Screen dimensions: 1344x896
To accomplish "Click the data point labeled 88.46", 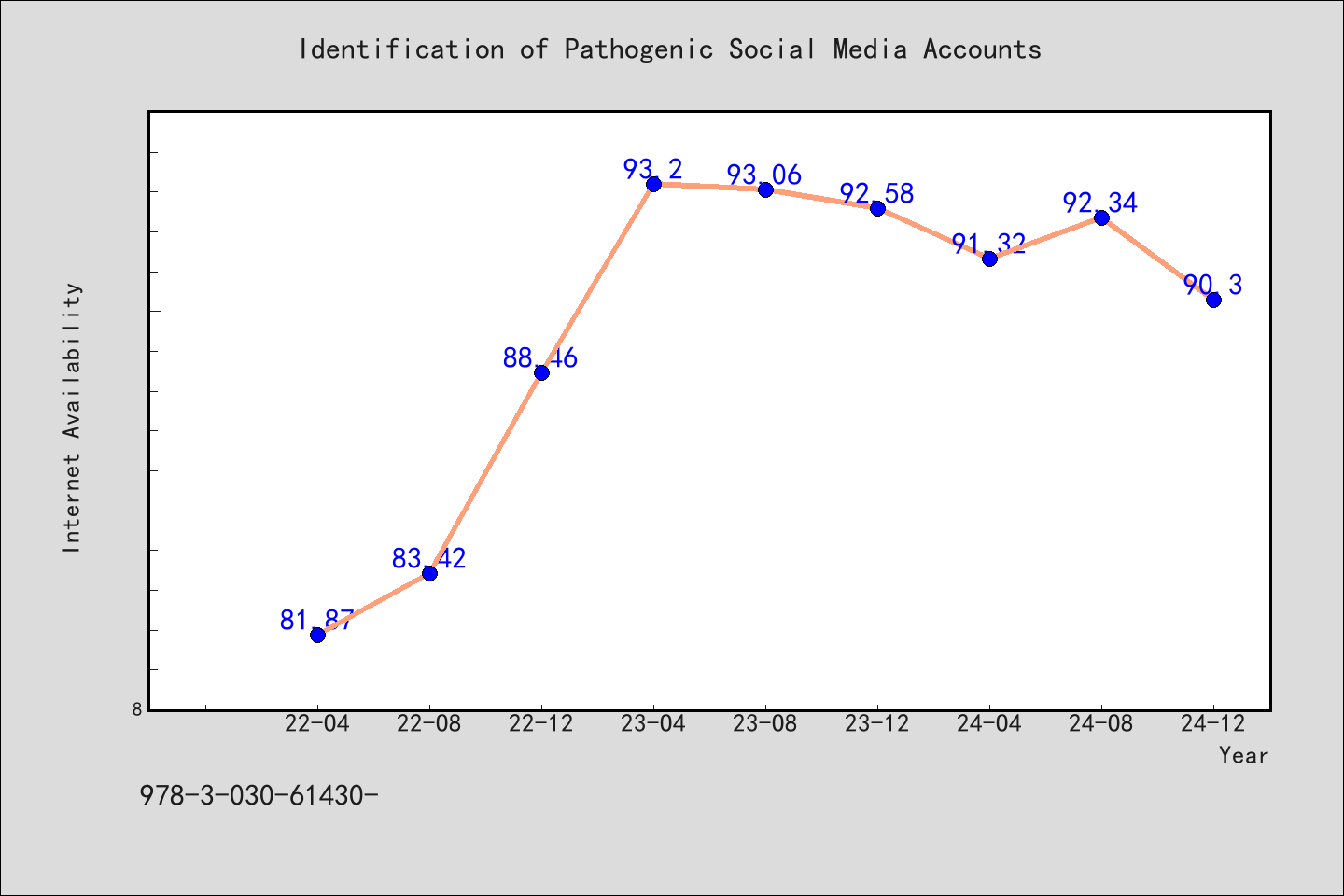I will pyautogui.click(x=541, y=372).
